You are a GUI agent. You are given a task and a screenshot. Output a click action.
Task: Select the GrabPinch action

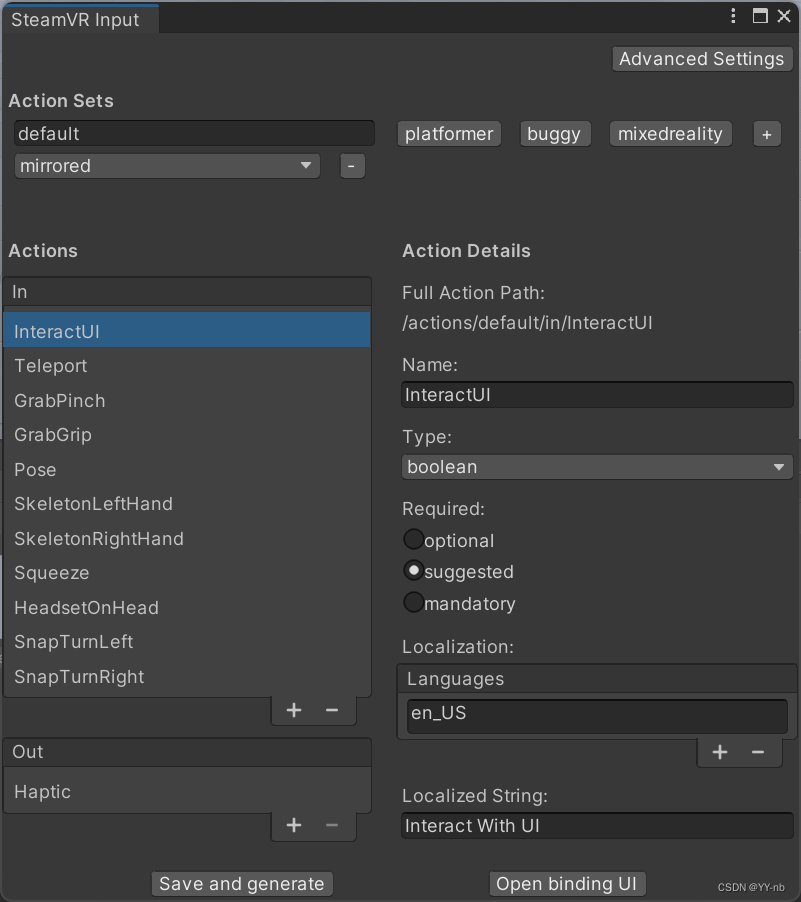click(x=186, y=400)
